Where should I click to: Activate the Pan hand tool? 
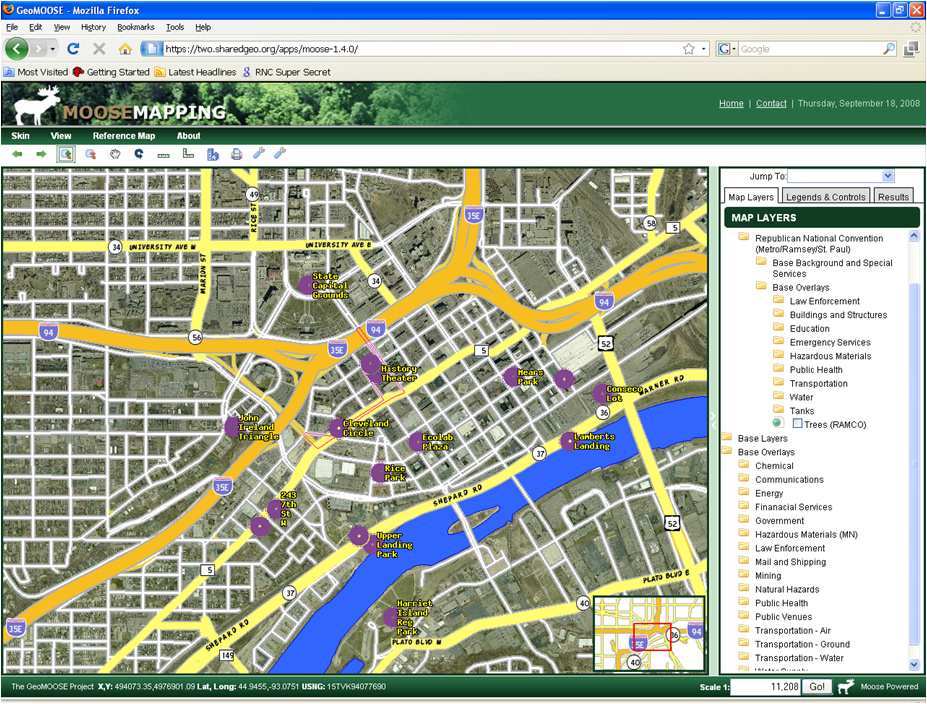click(x=115, y=154)
